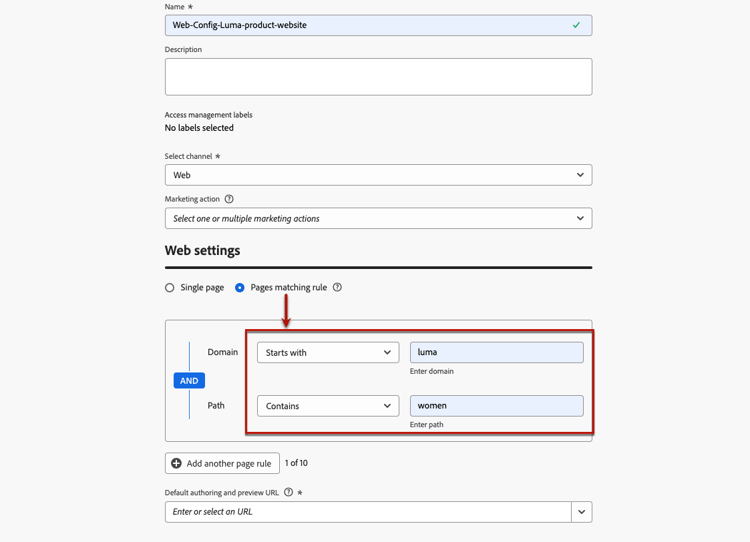Click the Default authoring URL help icon

tap(288, 492)
